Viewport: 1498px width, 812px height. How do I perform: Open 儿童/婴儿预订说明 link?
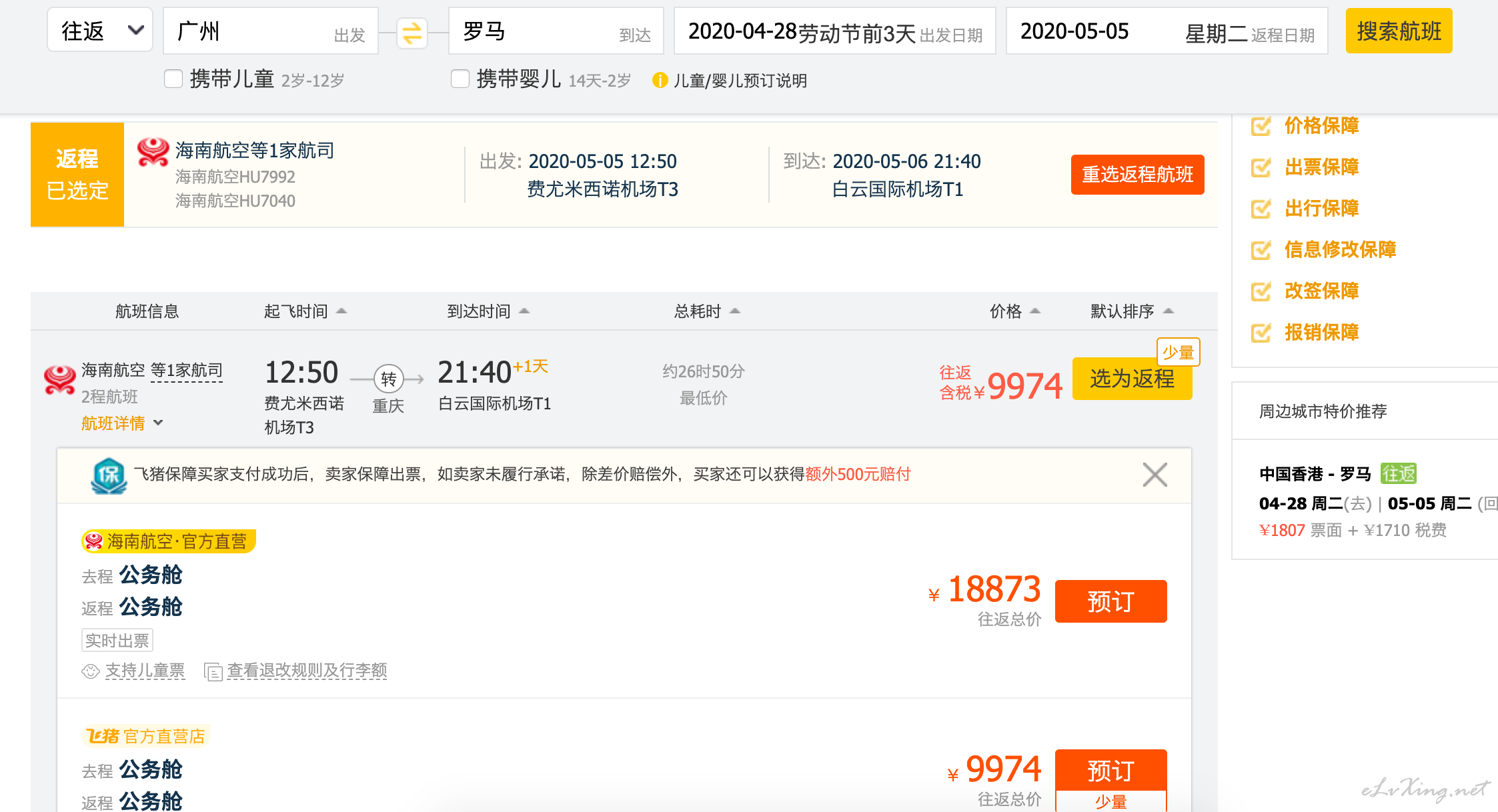[x=740, y=81]
